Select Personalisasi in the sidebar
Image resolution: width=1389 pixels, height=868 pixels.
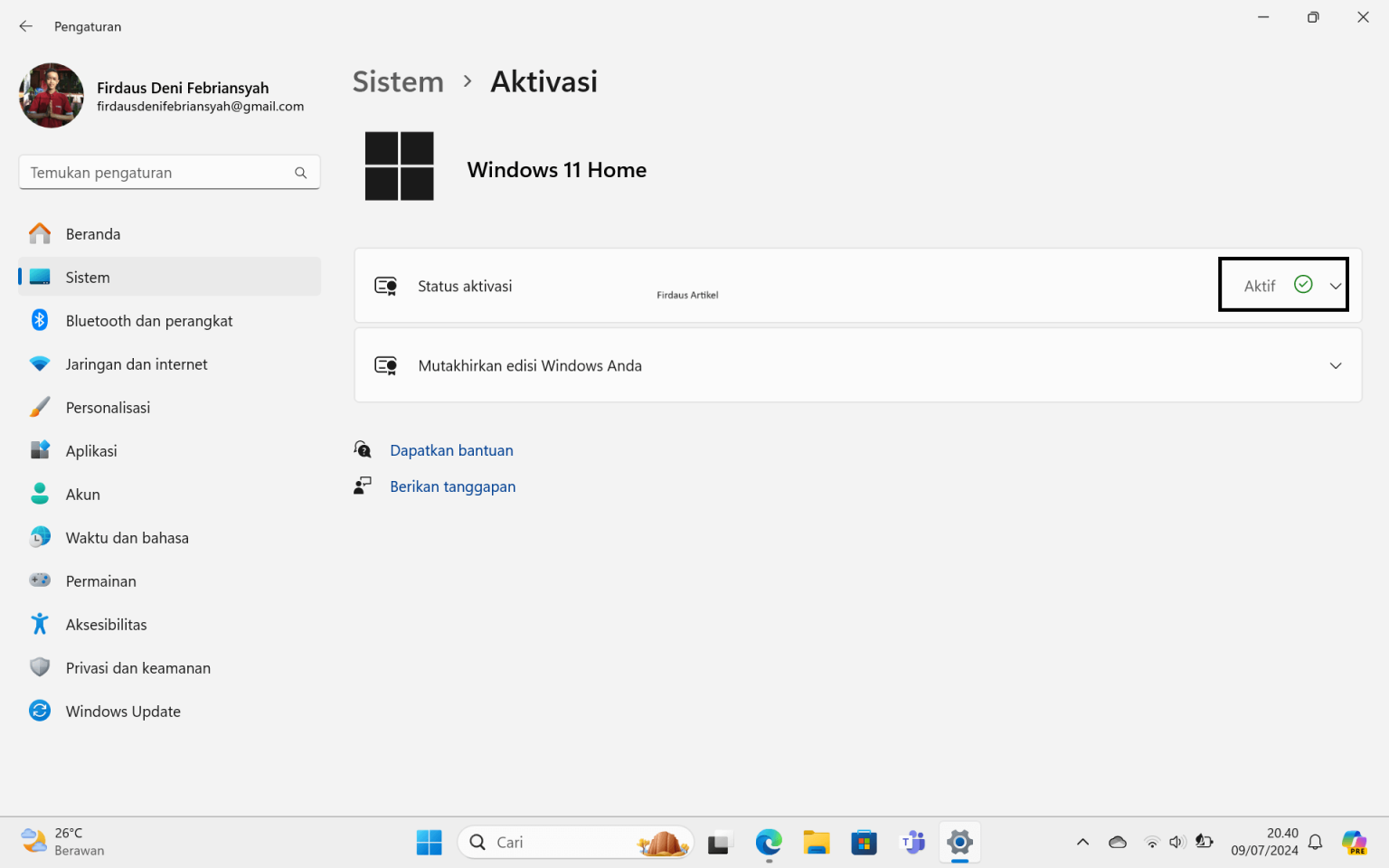click(108, 407)
